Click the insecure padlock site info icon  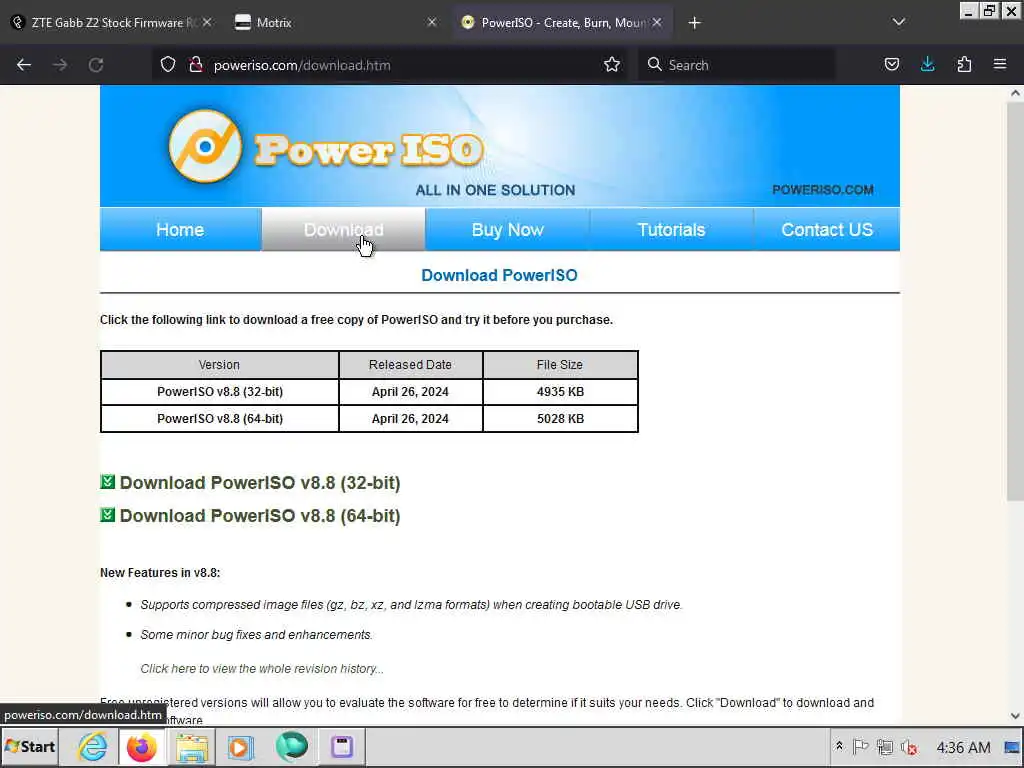pyautogui.click(x=195, y=65)
